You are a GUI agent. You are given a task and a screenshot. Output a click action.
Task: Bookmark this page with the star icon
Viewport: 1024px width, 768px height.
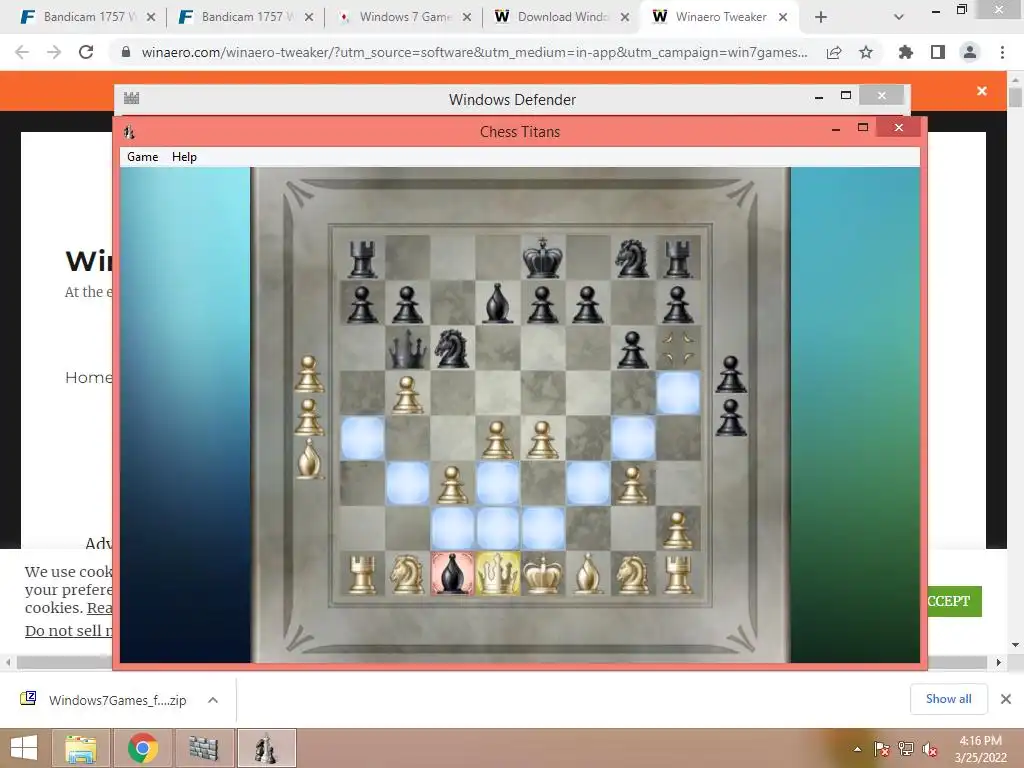point(866,52)
